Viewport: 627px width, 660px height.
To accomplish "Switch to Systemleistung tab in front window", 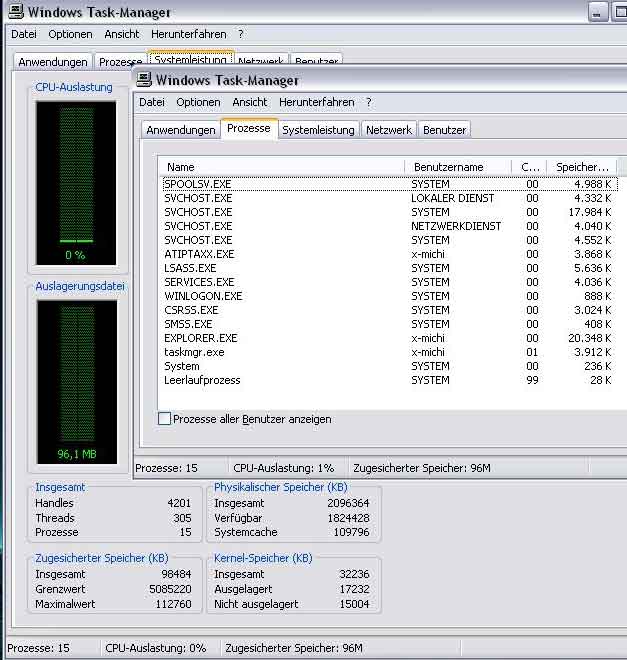I will (318, 130).
